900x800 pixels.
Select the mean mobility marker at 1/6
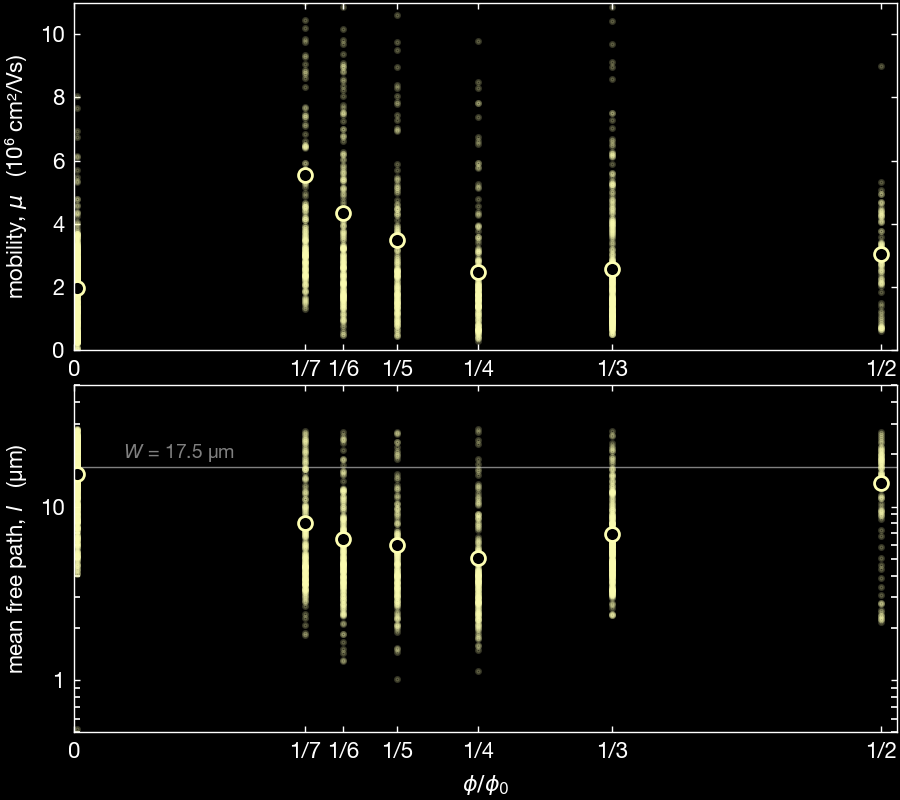[343, 213]
